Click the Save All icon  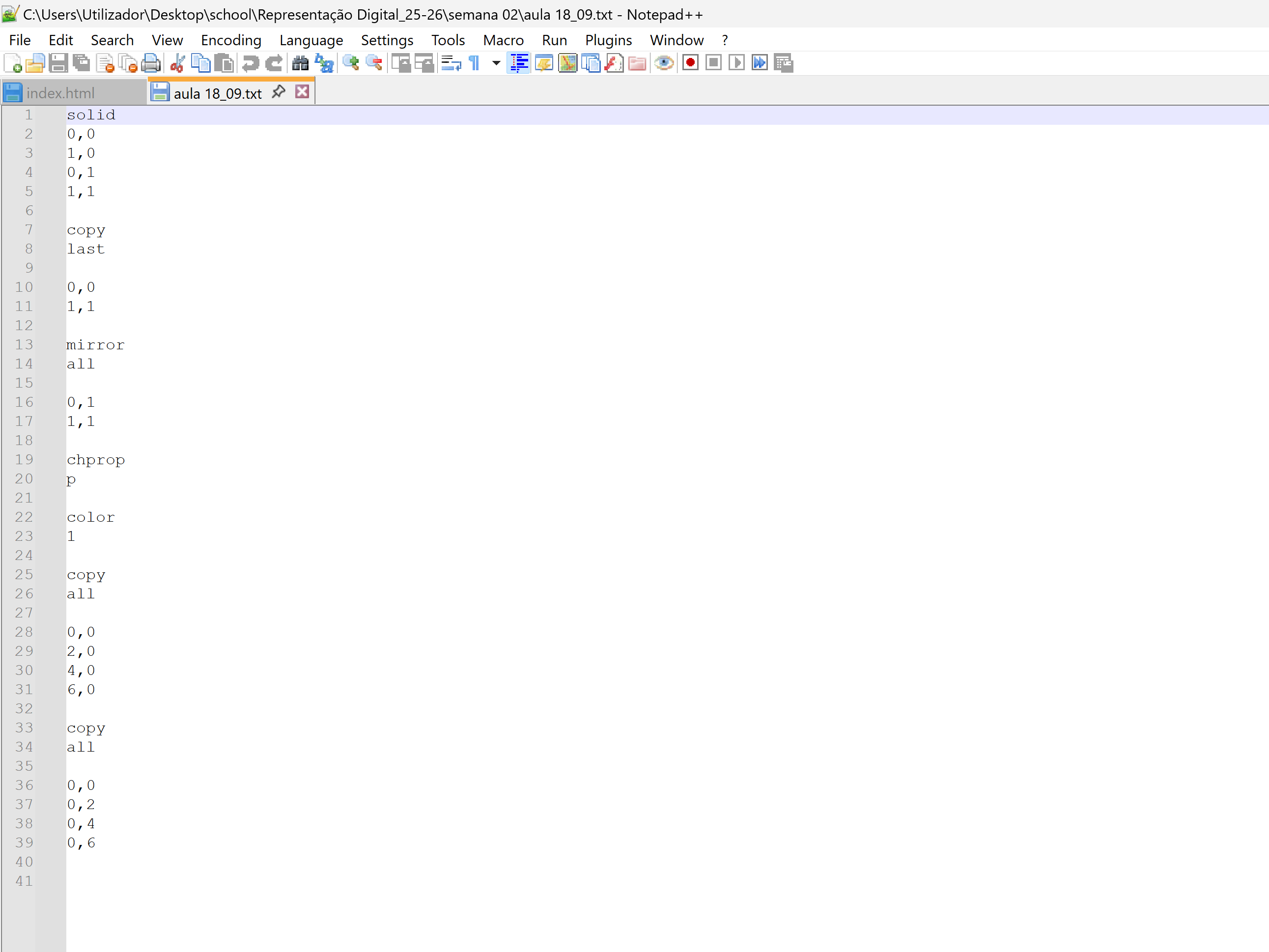pos(82,63)
